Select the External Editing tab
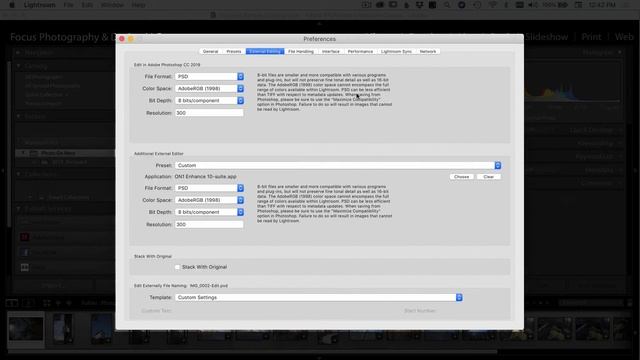The image size is (640, 360). (265, 51)
